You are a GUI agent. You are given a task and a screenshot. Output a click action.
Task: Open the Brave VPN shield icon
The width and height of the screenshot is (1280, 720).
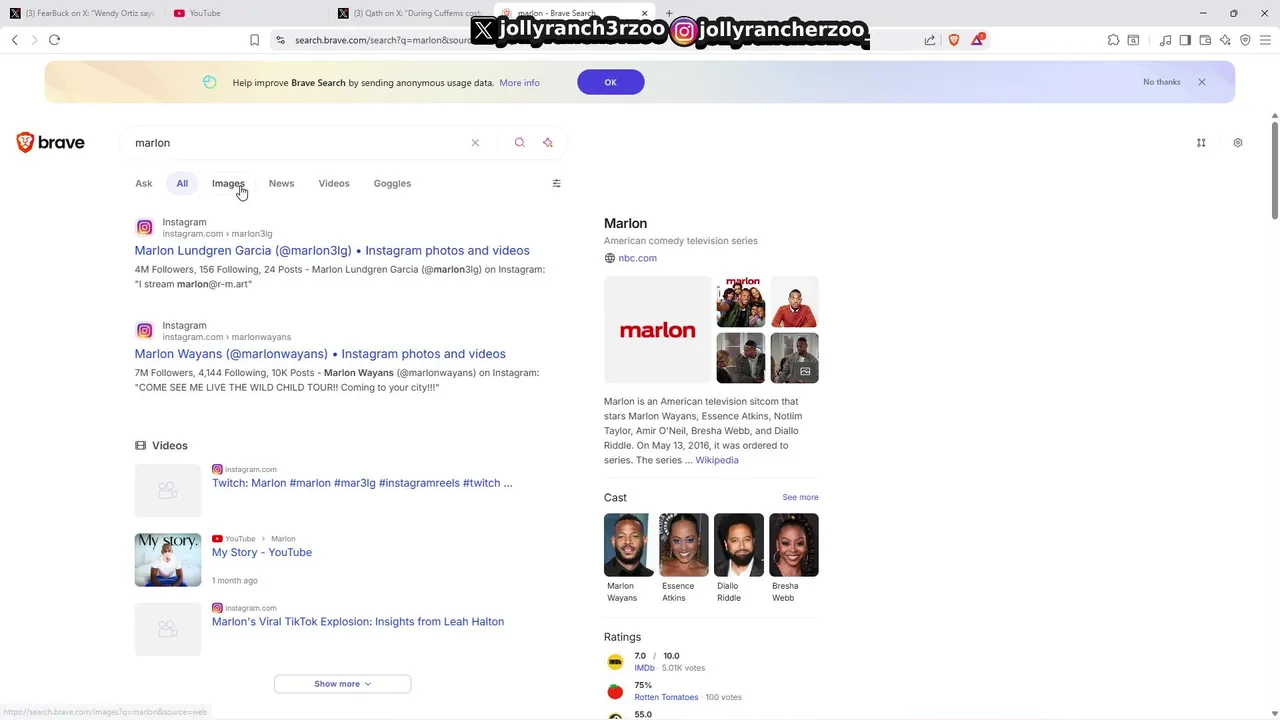(x=1245, y=40)
